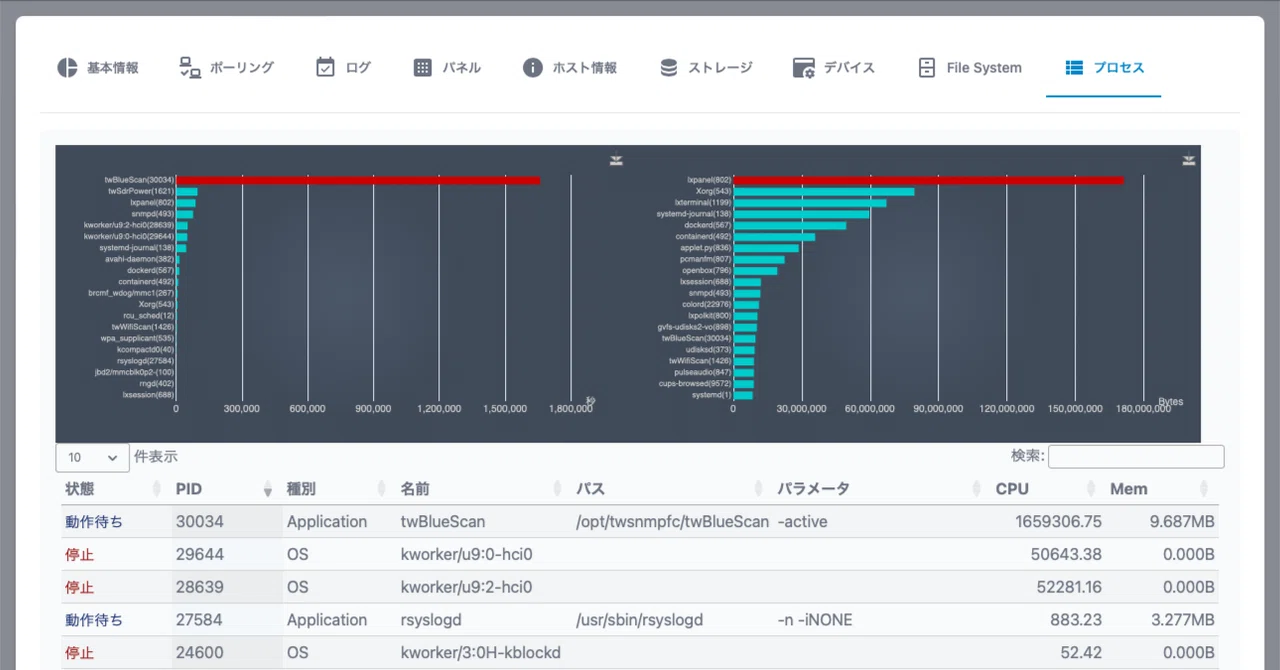The image size is (1280, 670).
Task: Click the info circle icon beside ホスト情報
Action: click(533, 68)
